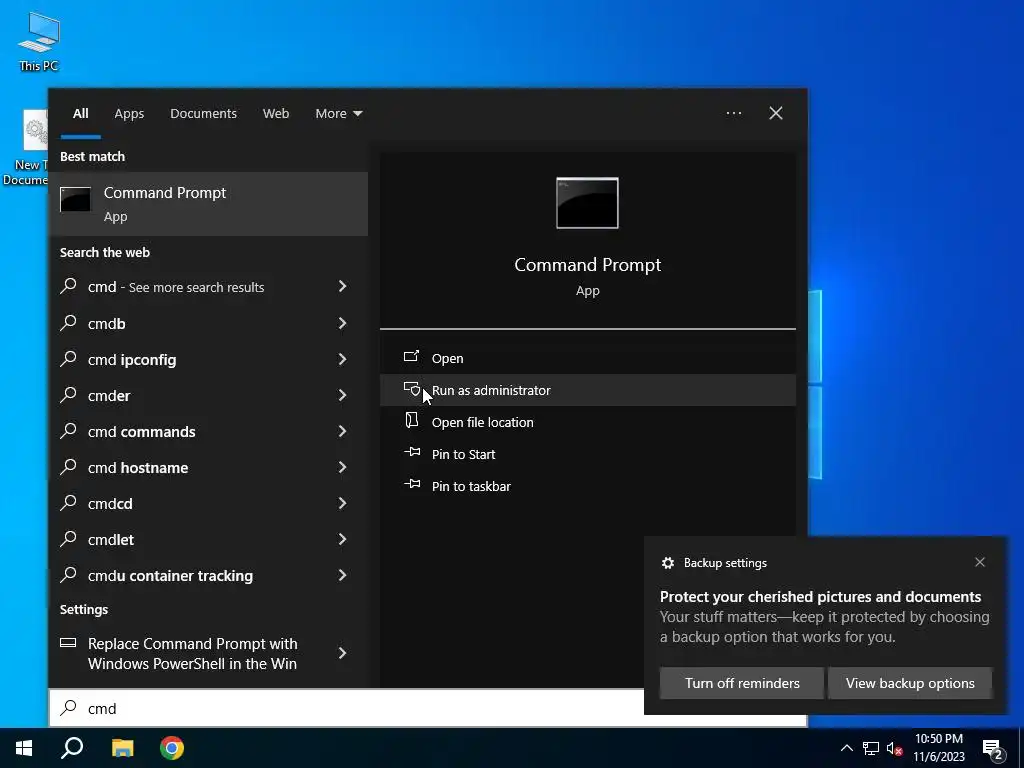Click the large Command Prompt preview thumbnail
Screen dimensions: 1024x768
(587, 202)
